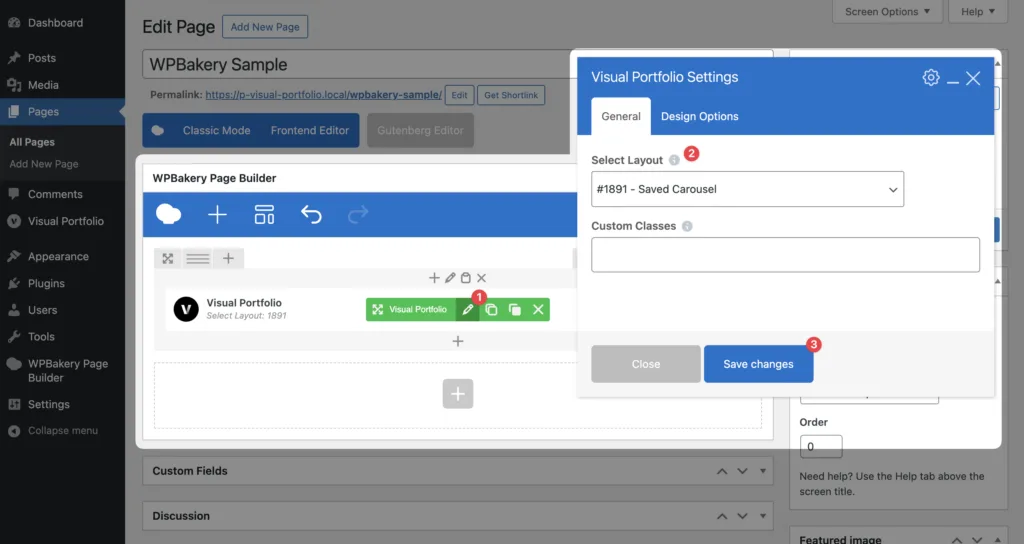The width and height of the screenshot is (1024, 544).
Task: Undo the last builder action
Action: (312, 214)
